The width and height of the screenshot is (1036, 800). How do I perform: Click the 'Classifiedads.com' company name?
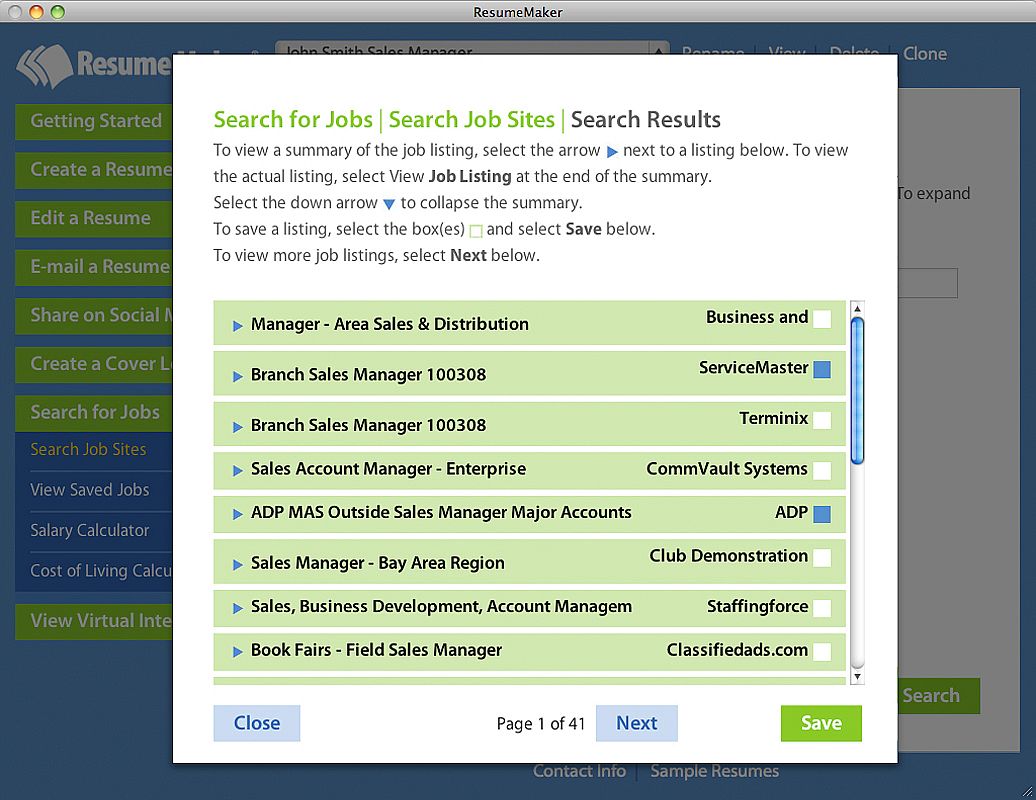click(x=737, y=651)
